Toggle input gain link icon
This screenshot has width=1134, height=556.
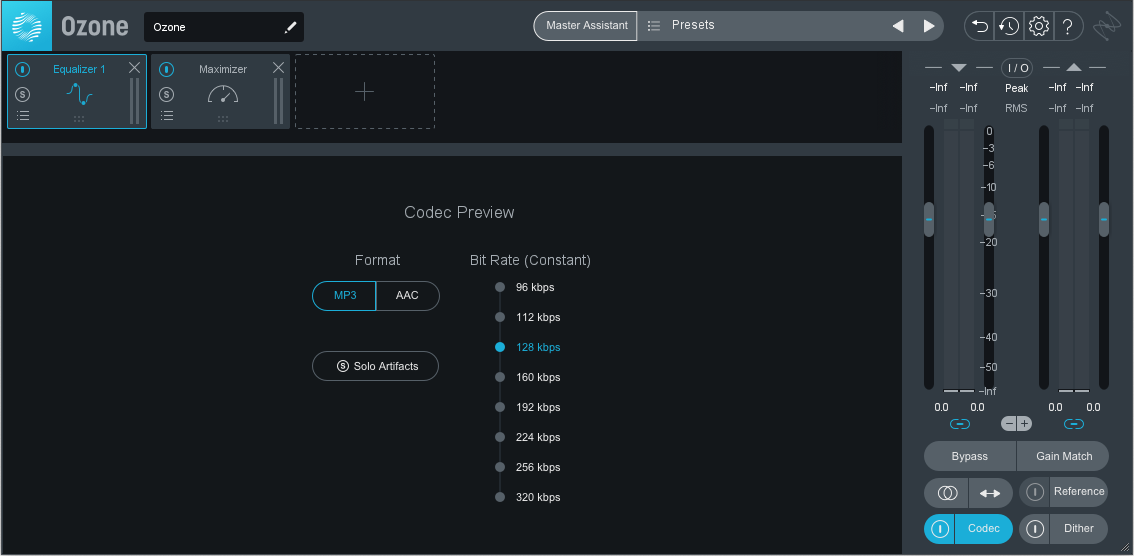960,424
